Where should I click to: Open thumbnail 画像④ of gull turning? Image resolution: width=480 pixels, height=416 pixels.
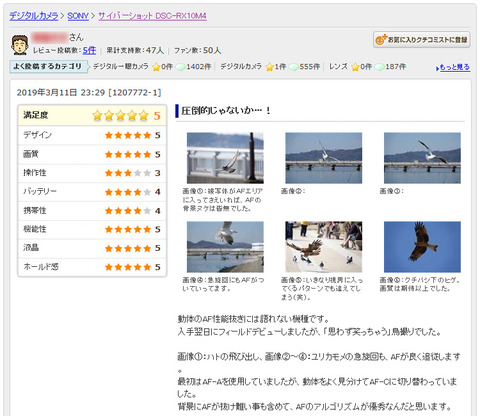[225, 247]
